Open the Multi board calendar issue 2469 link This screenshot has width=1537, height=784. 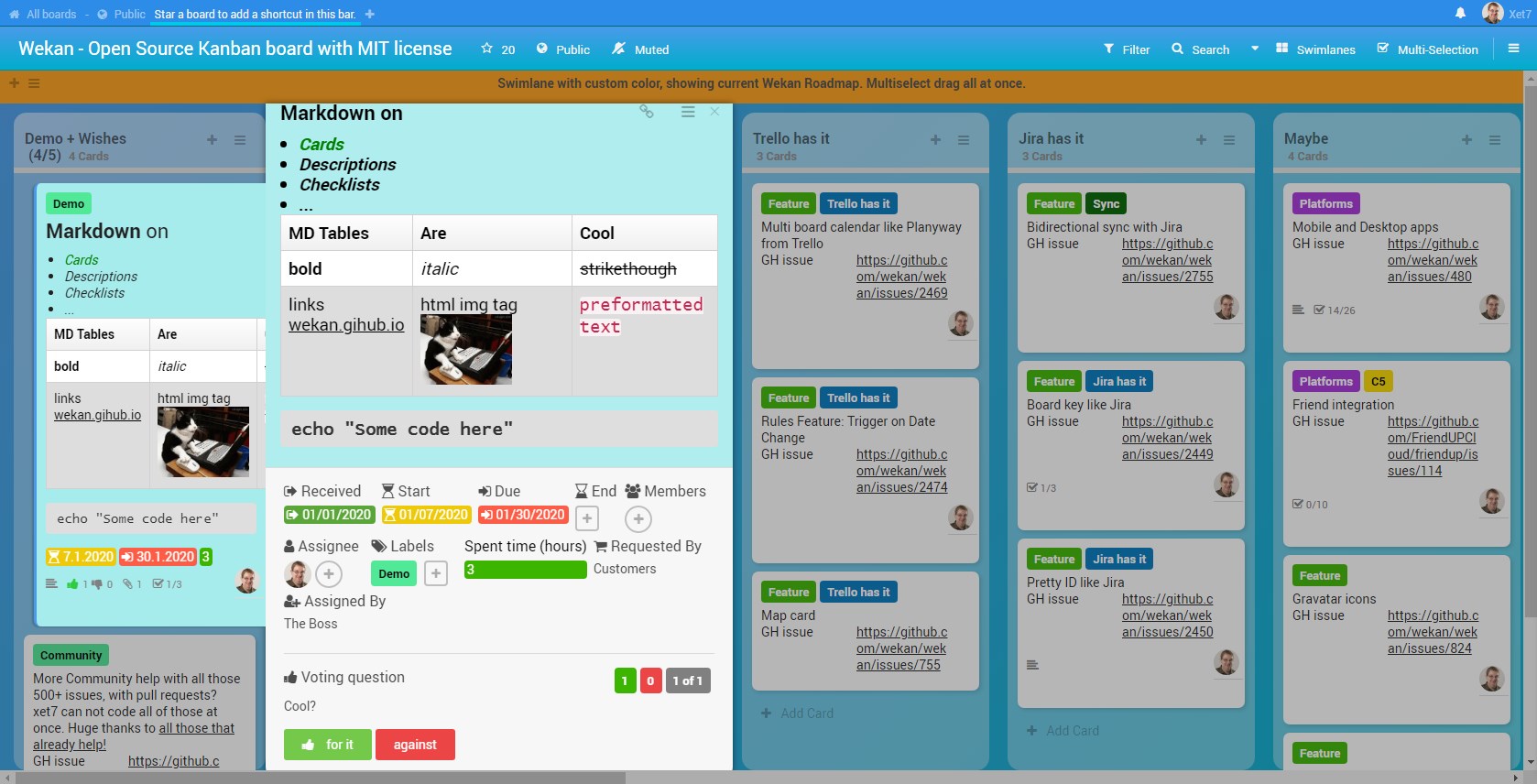coord(902,277)
